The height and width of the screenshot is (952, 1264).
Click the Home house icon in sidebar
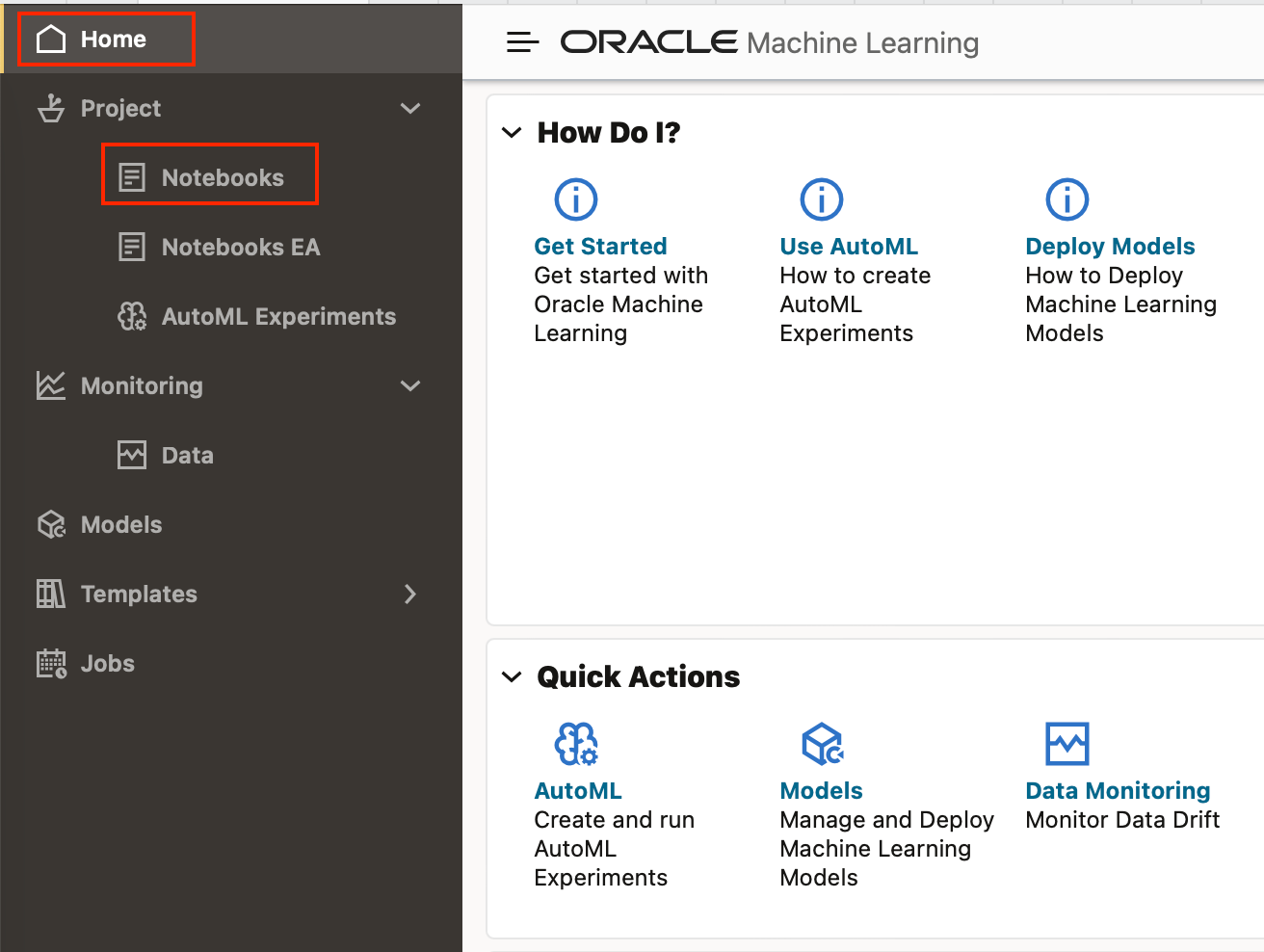51,40
